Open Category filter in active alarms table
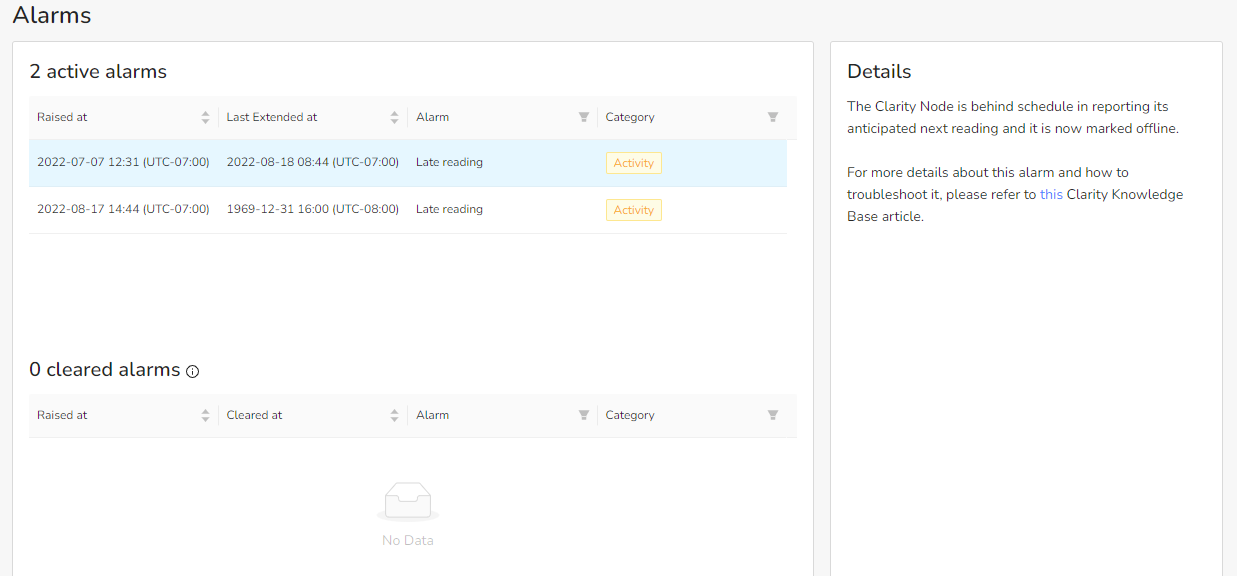 click(773, 117)
